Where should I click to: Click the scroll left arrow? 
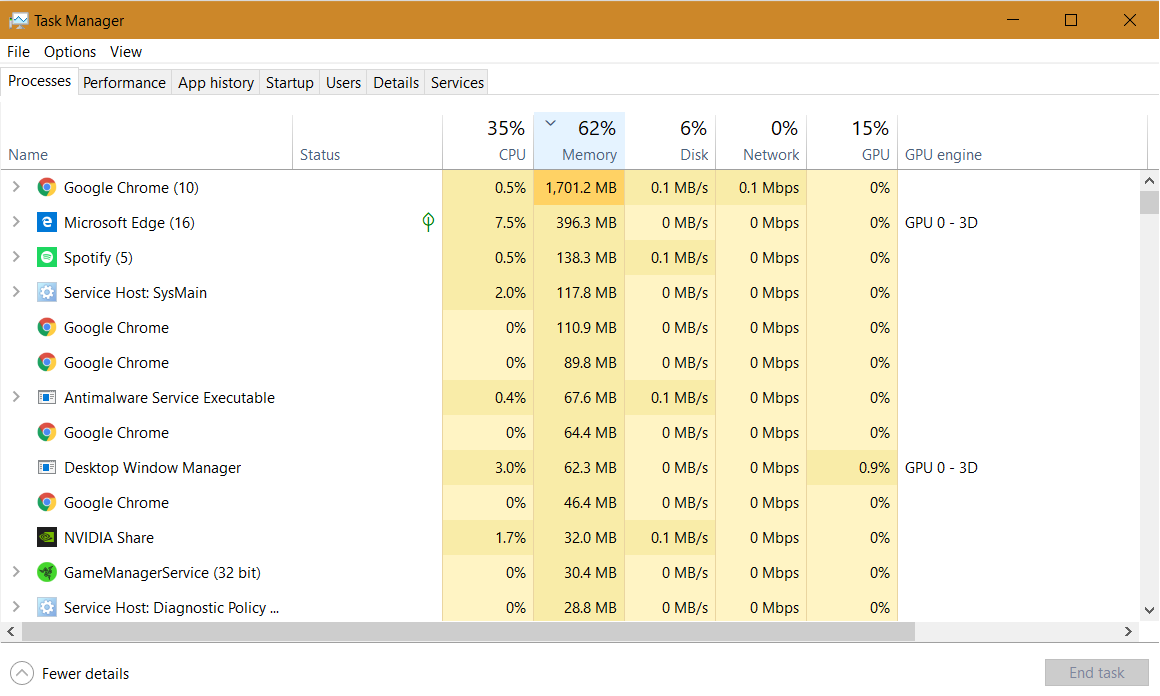[x=10, y=631]
